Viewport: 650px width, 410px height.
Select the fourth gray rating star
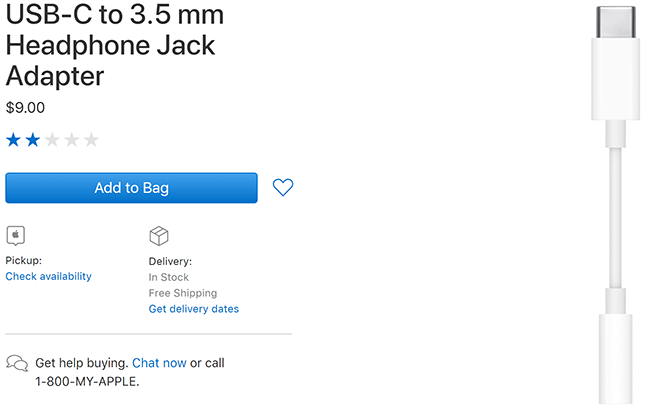click(72, 140)
